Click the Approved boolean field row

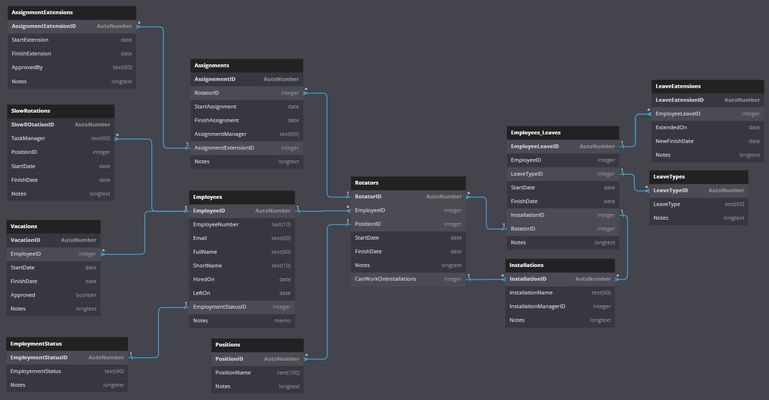53,295
